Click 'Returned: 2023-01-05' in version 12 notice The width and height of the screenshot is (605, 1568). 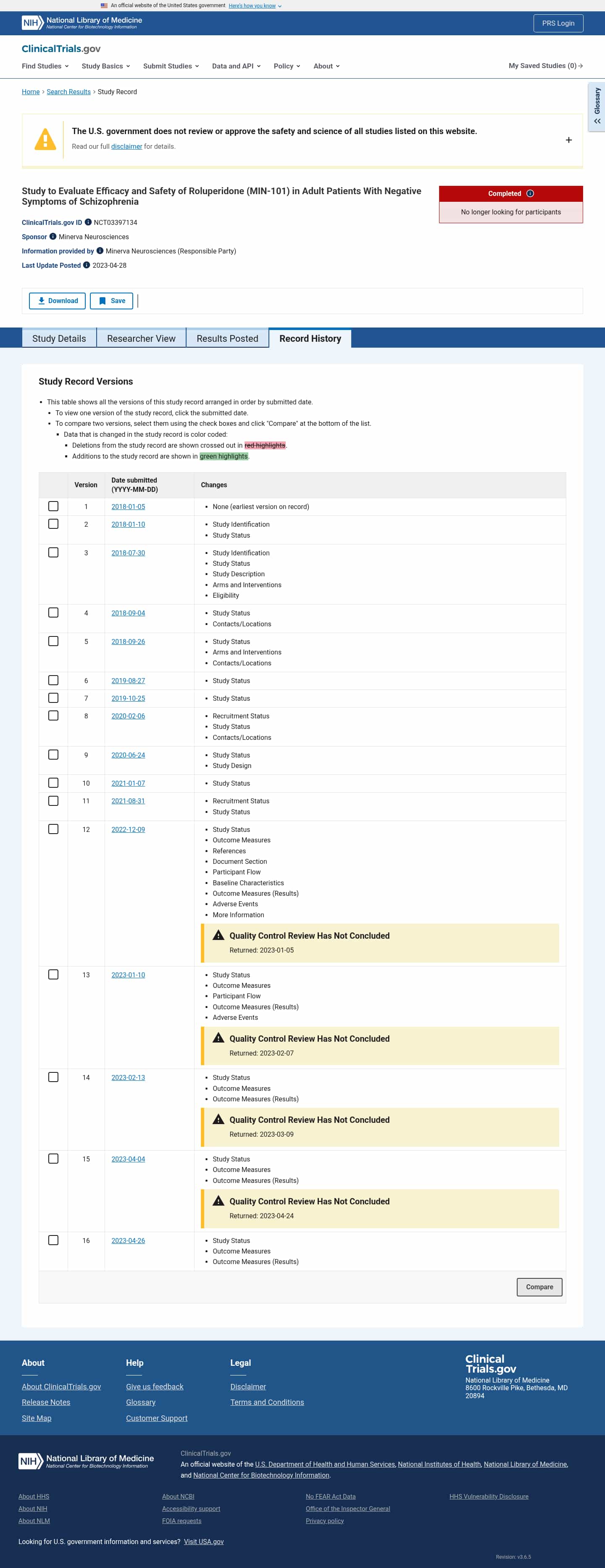(x=262, y=950)
